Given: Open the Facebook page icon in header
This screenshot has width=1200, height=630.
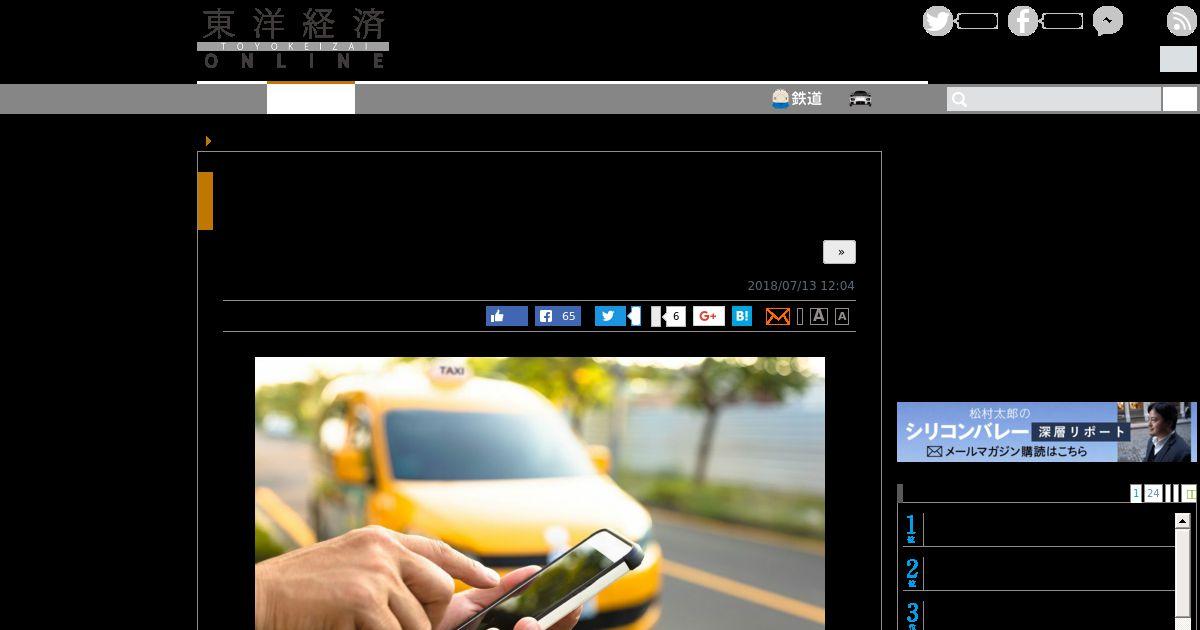Looking at the screenshot, I should pos(1022,21).
